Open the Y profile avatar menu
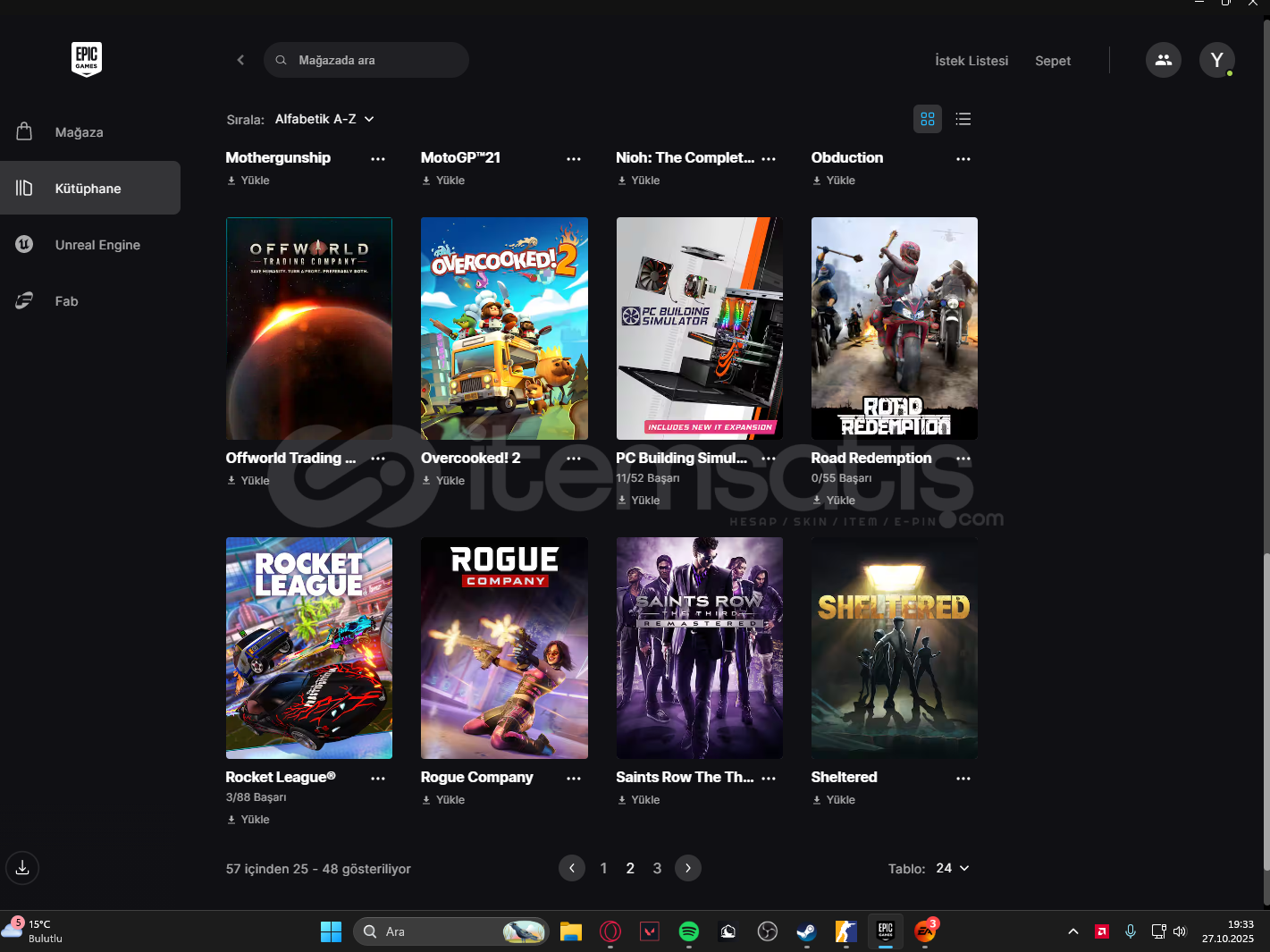 (x=1216, y=60)
